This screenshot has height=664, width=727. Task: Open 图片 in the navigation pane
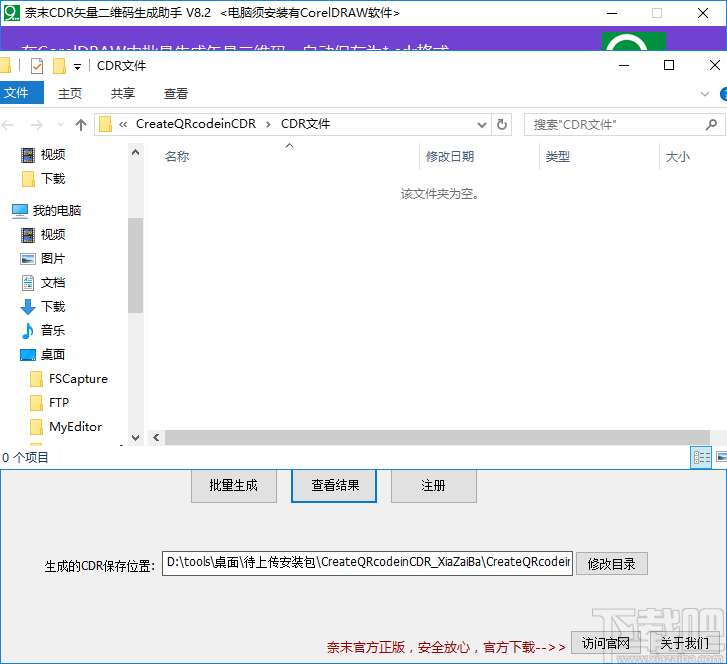[x=43, y=259]
